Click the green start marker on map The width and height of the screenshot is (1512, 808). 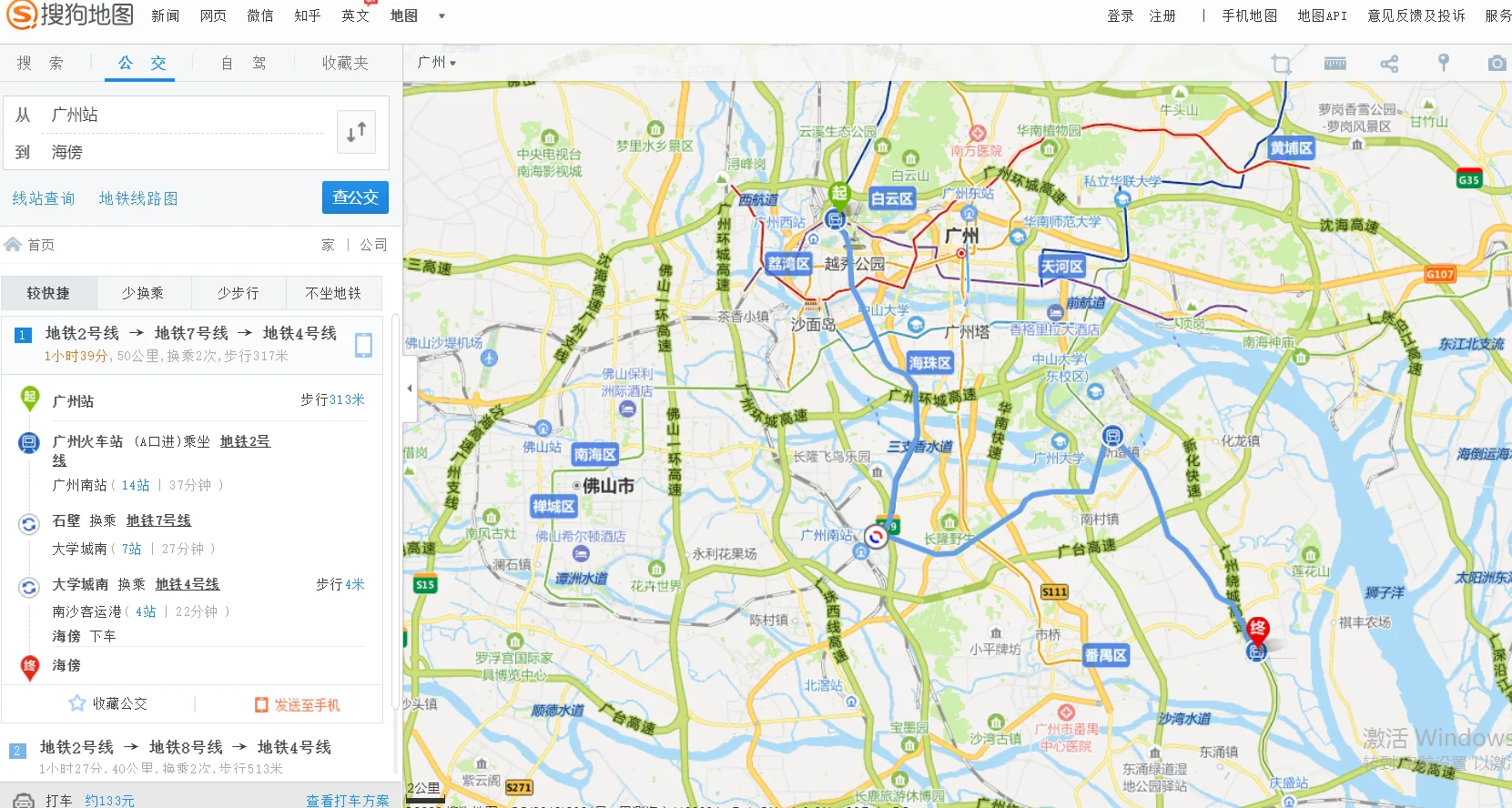tap(838, 193)
